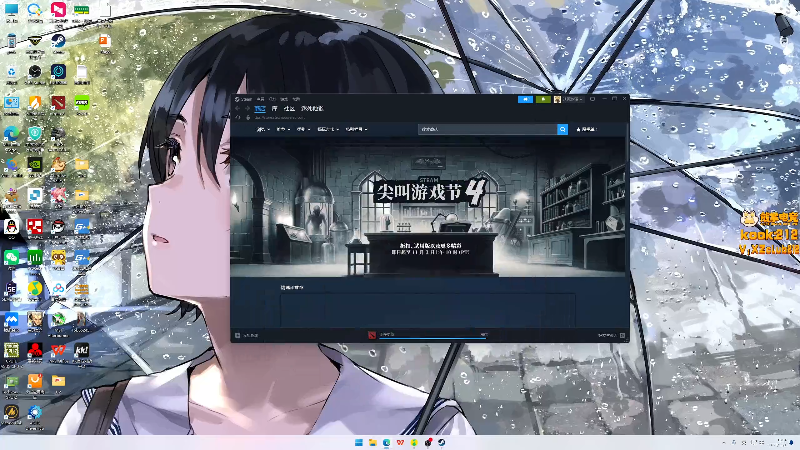Image resolution: width=800 pixels, height=450 pixels.
Task: Open the pink-haired anime character shortcut
Action: tap(58, 197)
